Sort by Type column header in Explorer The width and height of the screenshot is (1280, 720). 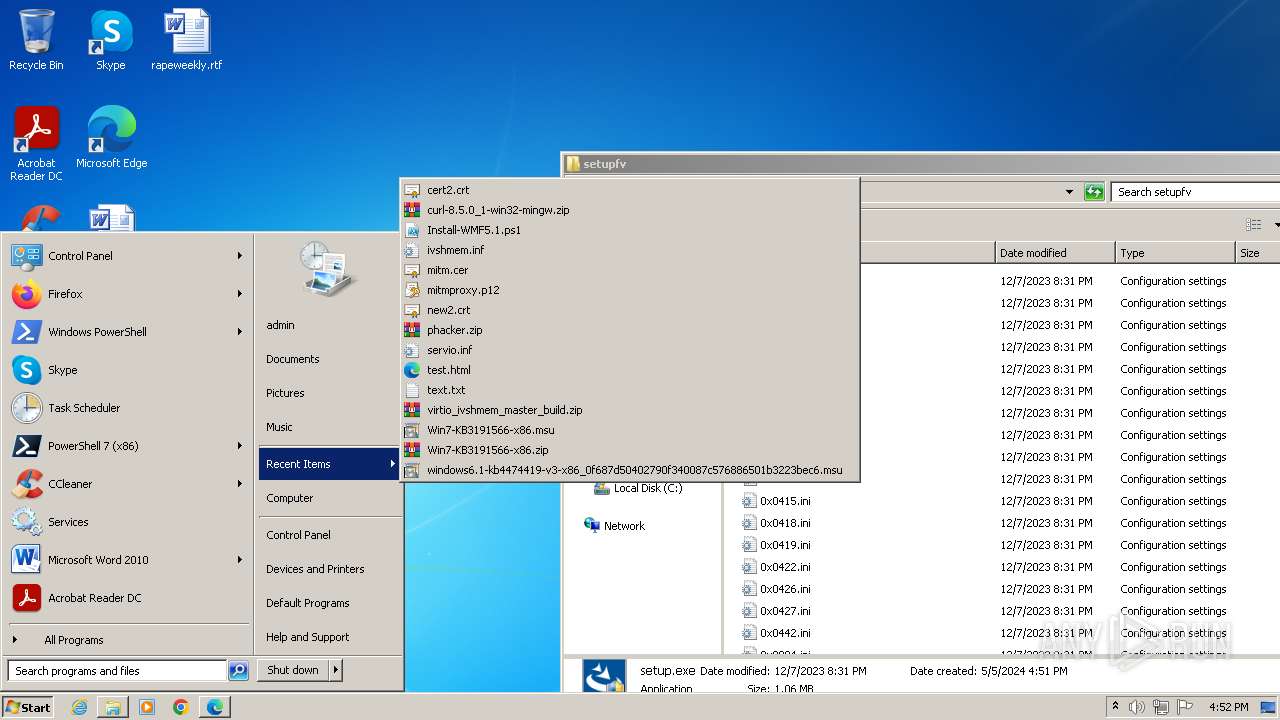click(x=1175, y=253)
